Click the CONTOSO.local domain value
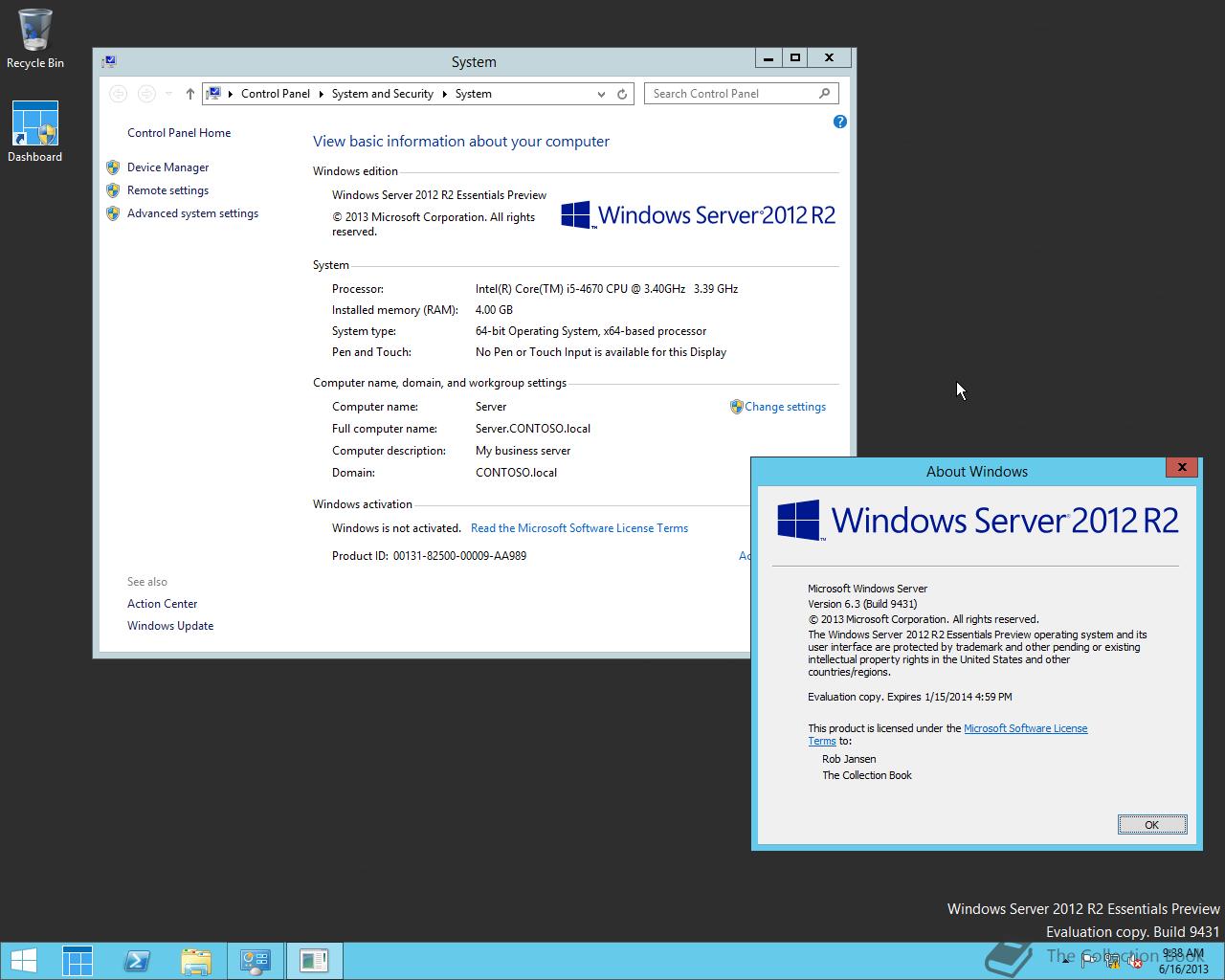The image size is (1225, 980). pyautogui.click(x=516, y=473)
